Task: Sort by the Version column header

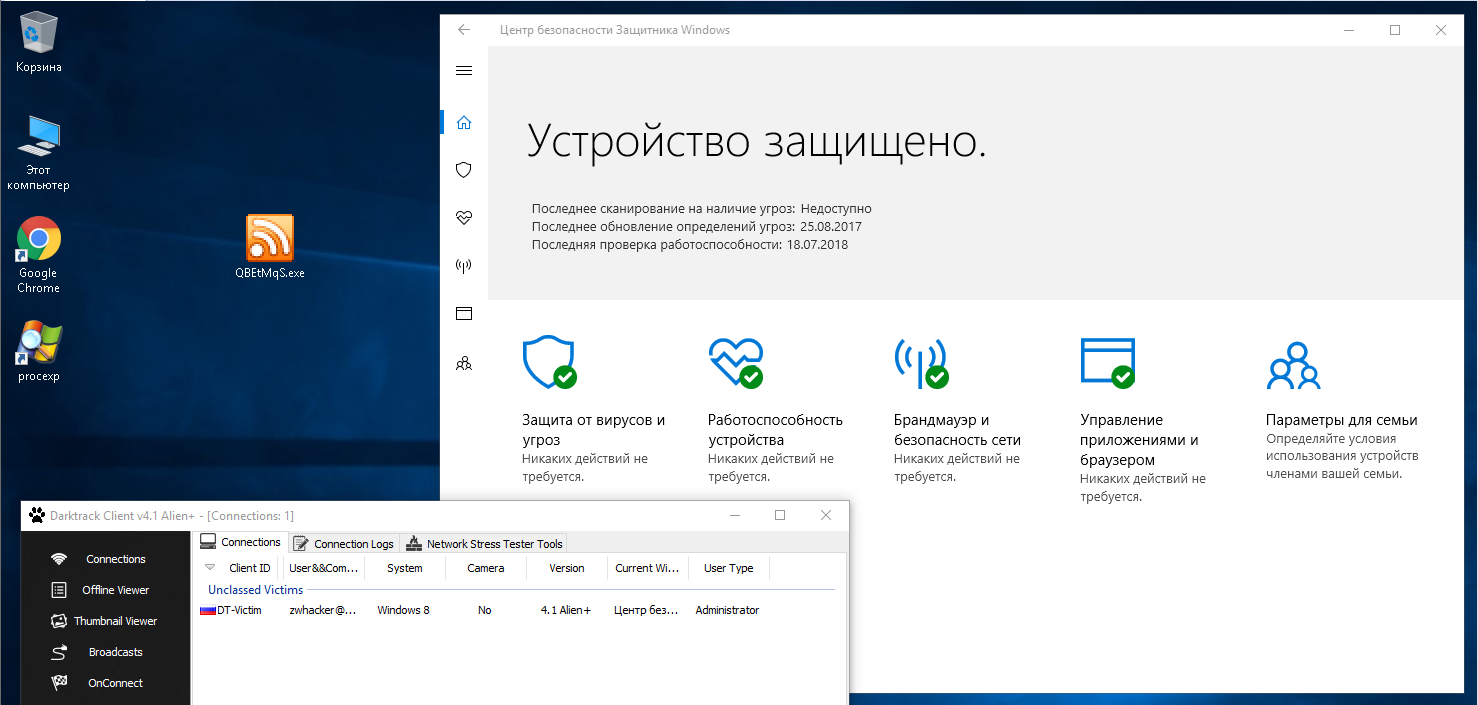Action: [567, 568]
